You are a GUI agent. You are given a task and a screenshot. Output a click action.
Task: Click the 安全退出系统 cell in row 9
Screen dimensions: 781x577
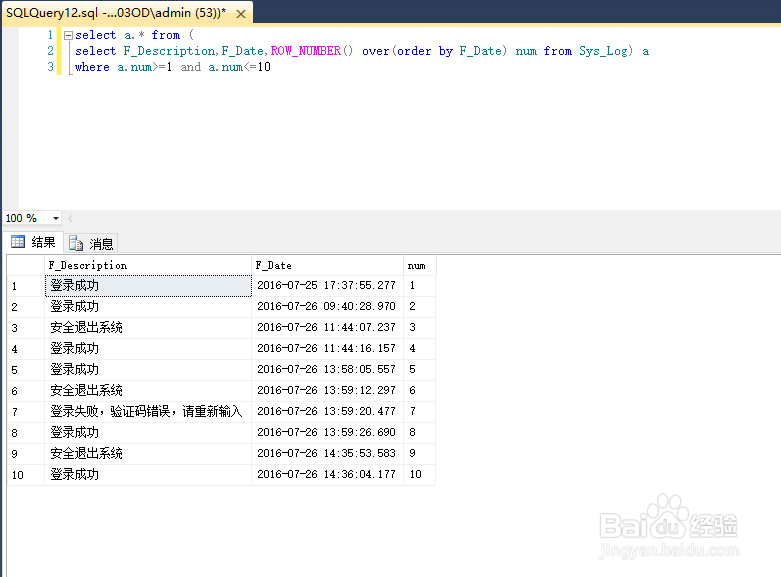148,453
